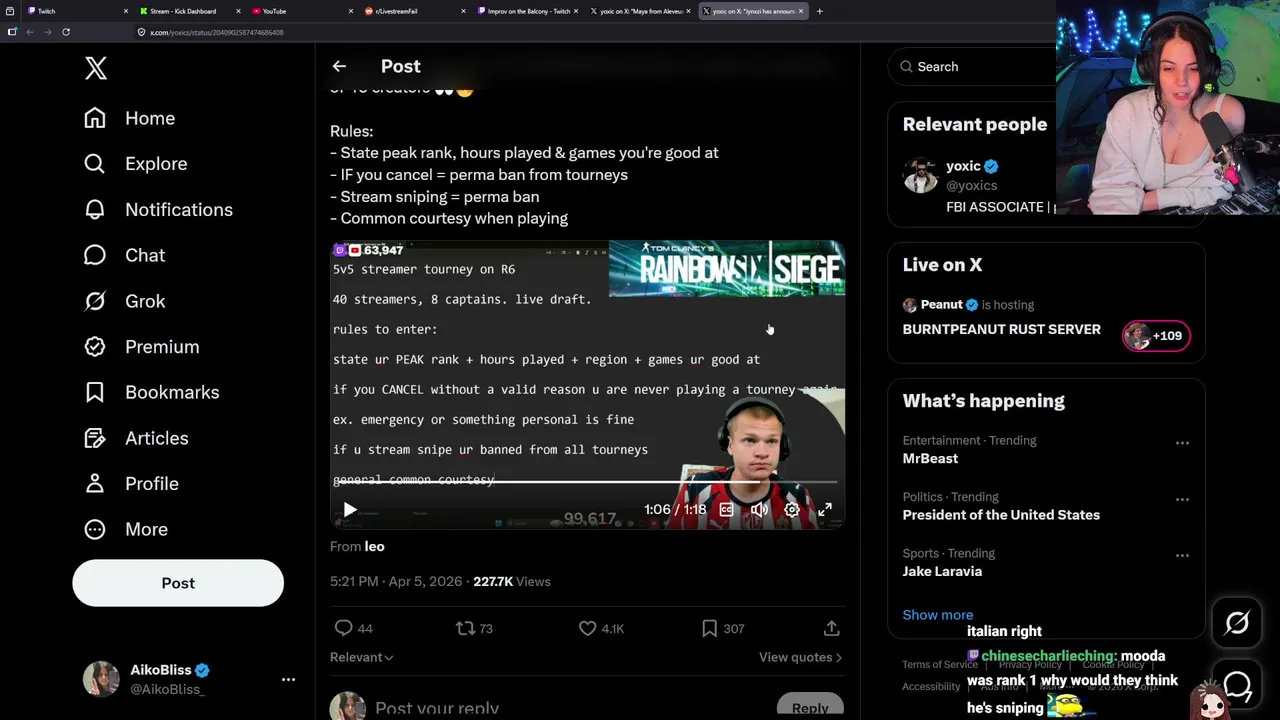
Task: Play the embedded video
Action: (x=350, y=510)
